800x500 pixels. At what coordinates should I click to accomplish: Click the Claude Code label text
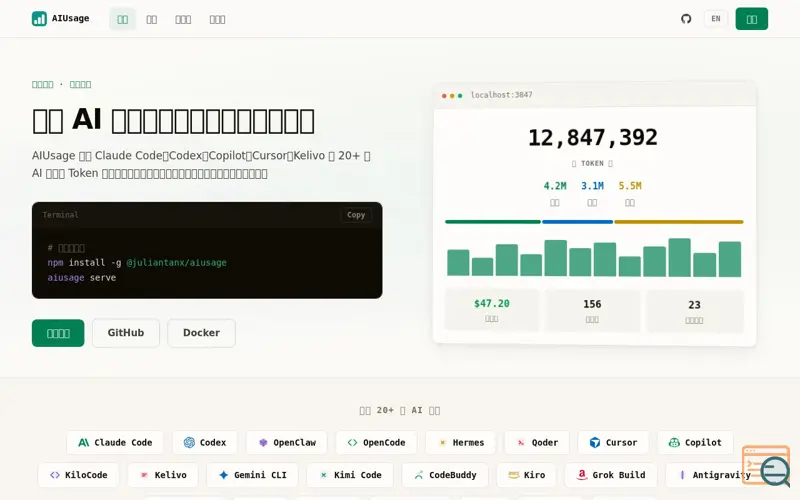coord(123,443)
